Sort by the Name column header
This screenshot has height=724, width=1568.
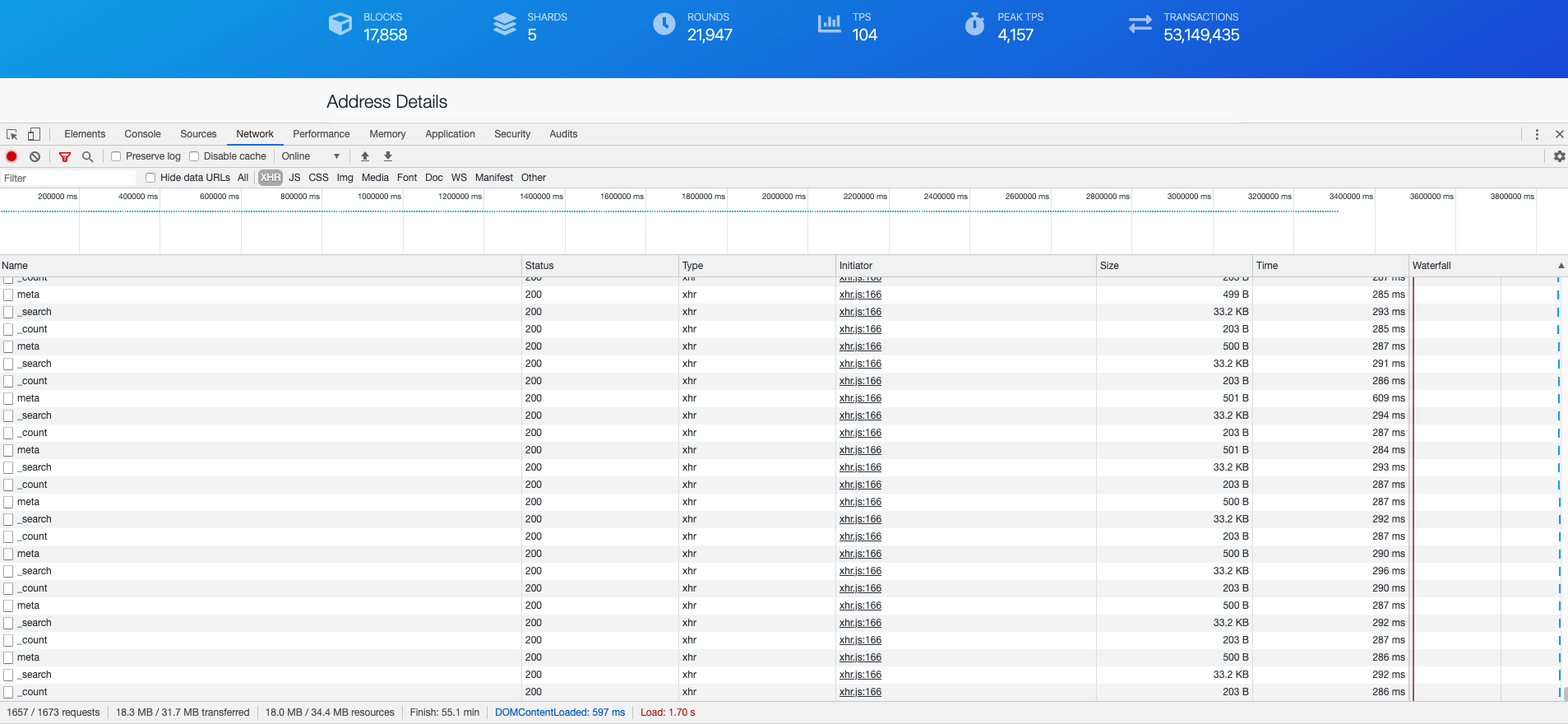[261, 266]
